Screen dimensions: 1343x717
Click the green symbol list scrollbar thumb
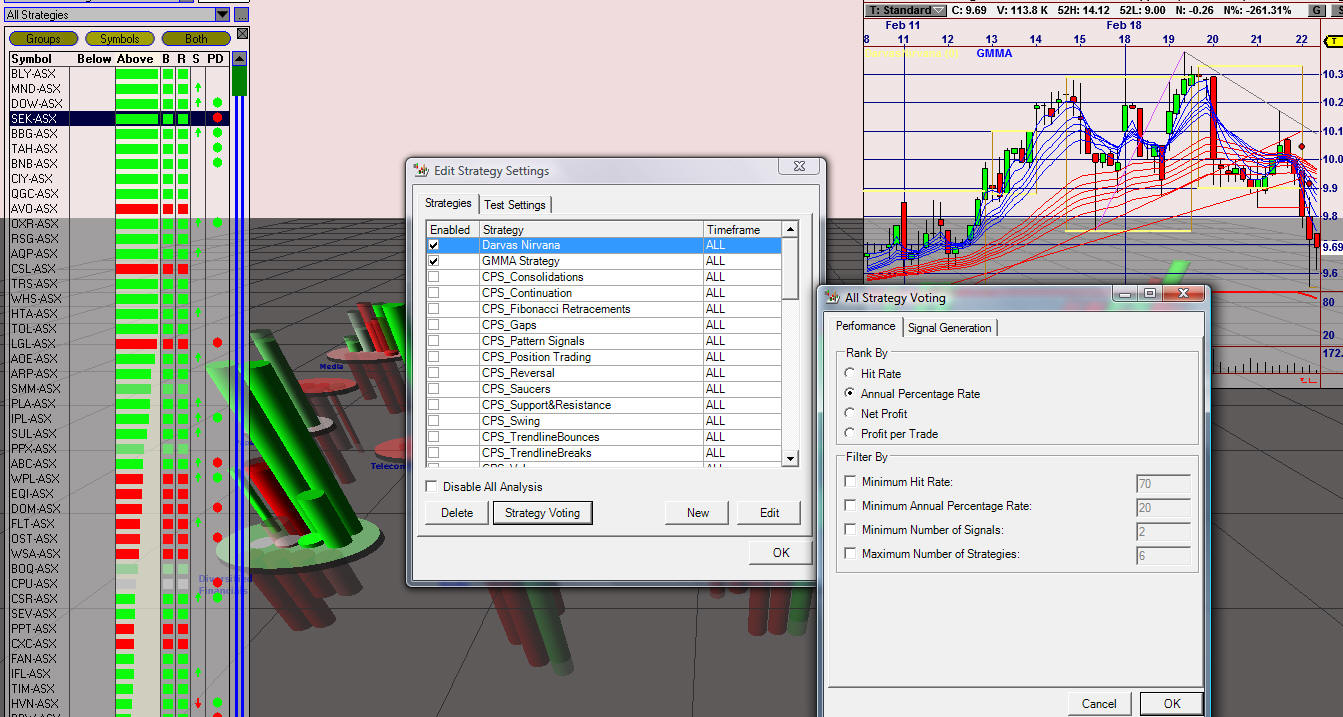[239, 81]
